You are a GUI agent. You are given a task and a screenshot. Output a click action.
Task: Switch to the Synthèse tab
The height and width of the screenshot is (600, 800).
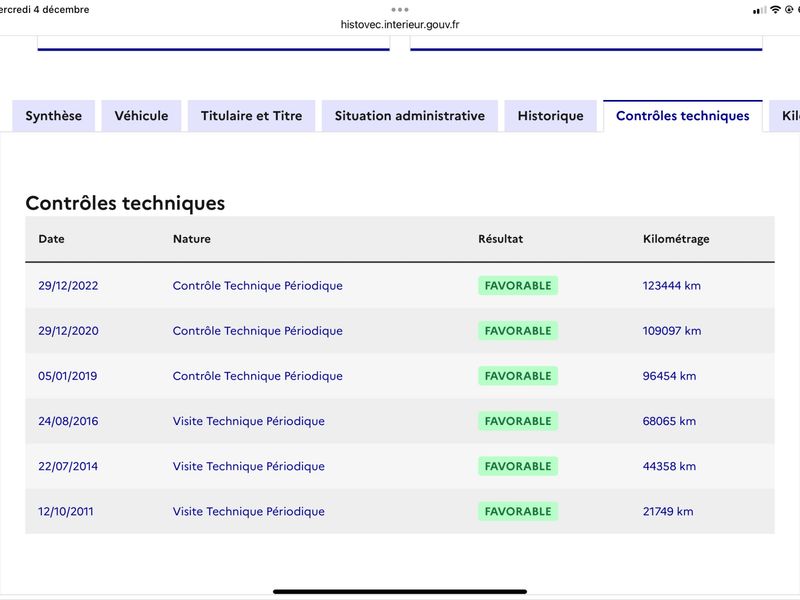(54, 116)
